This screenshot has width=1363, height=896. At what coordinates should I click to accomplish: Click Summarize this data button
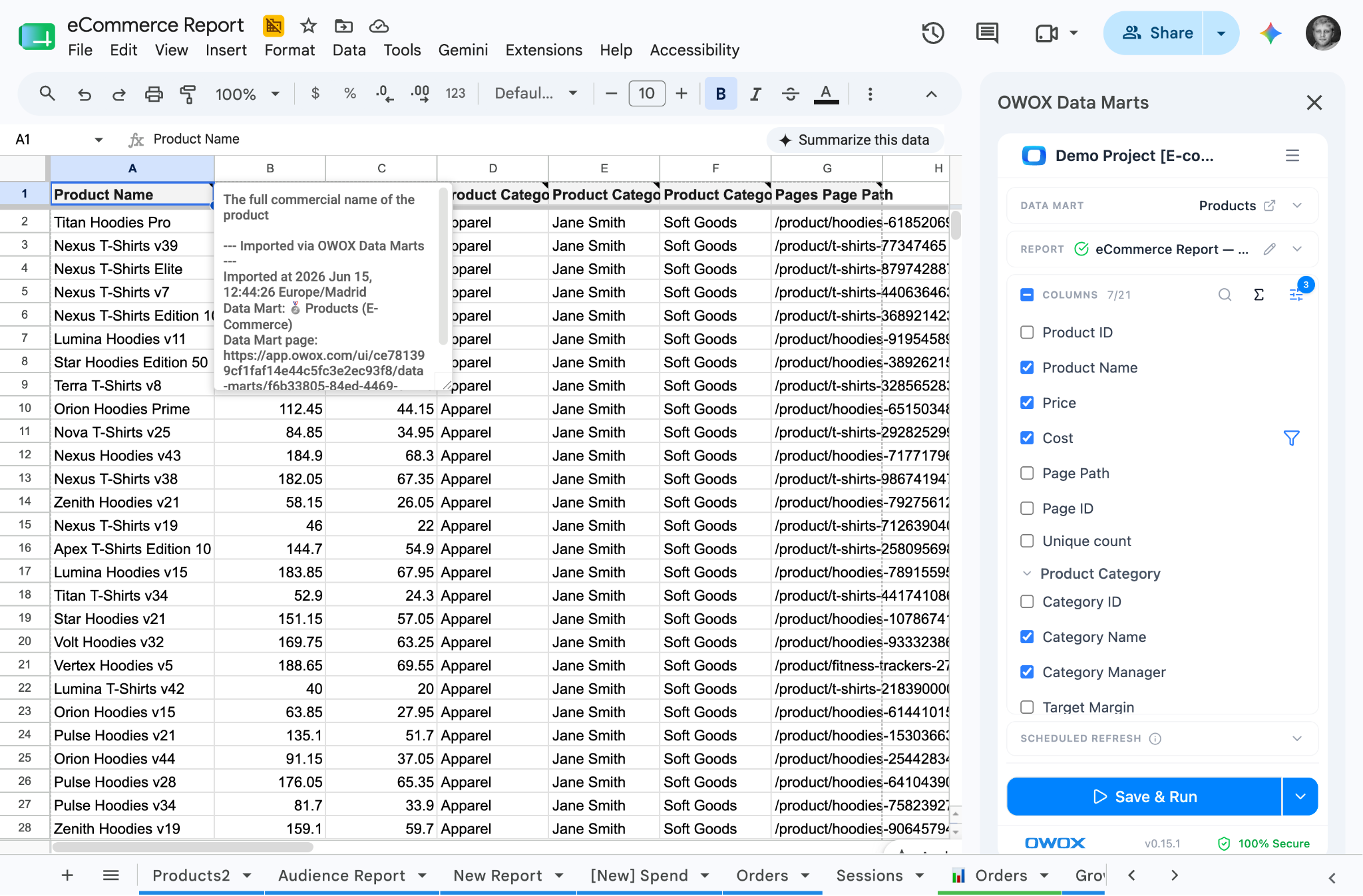(855, 140)
